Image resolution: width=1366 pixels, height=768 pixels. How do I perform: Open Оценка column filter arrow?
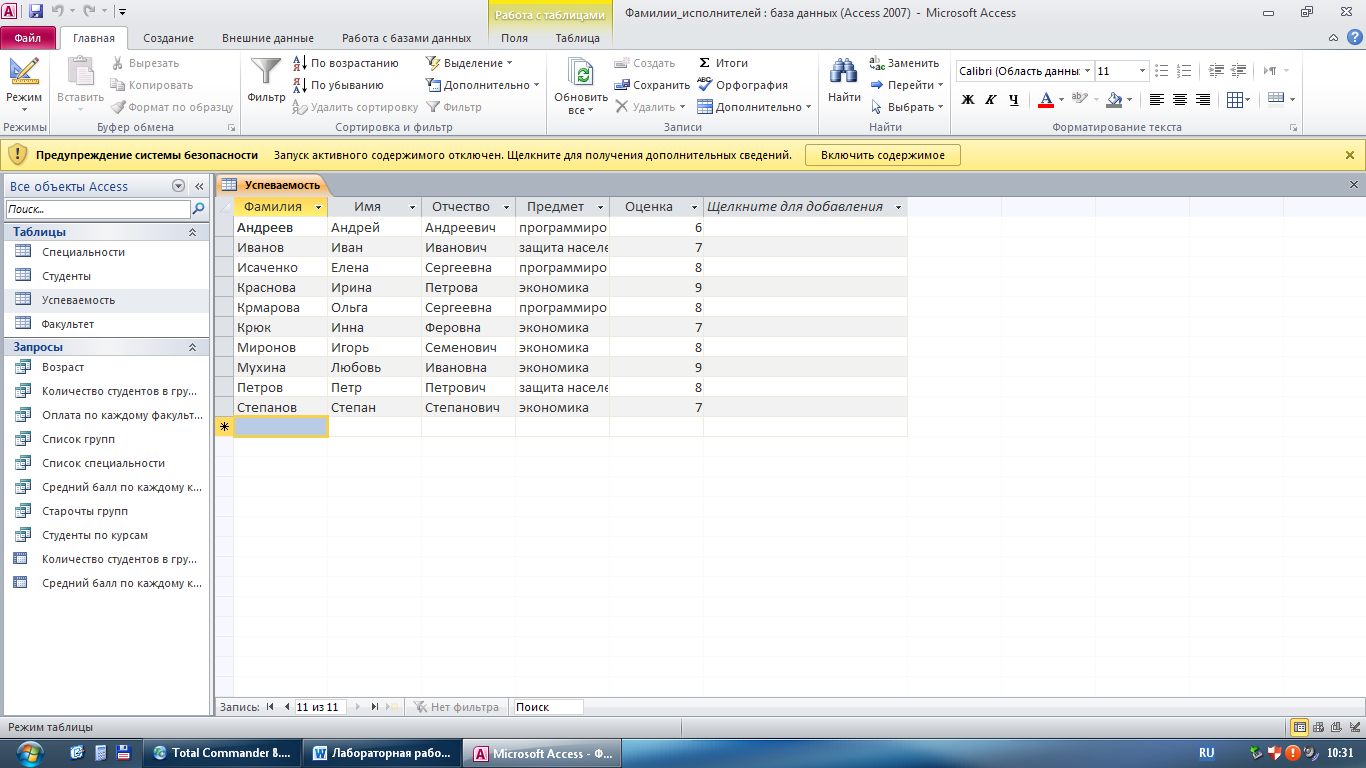tap(694, 207)
